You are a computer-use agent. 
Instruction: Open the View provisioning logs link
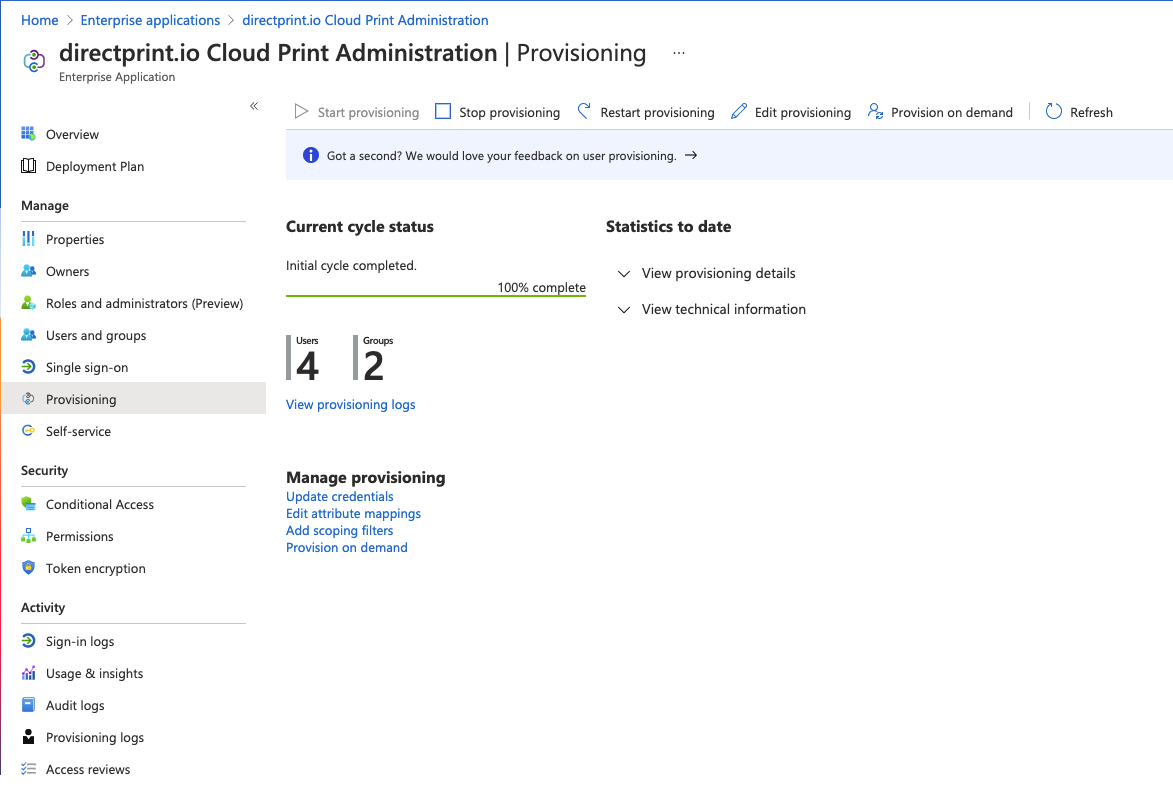point(350,404)
